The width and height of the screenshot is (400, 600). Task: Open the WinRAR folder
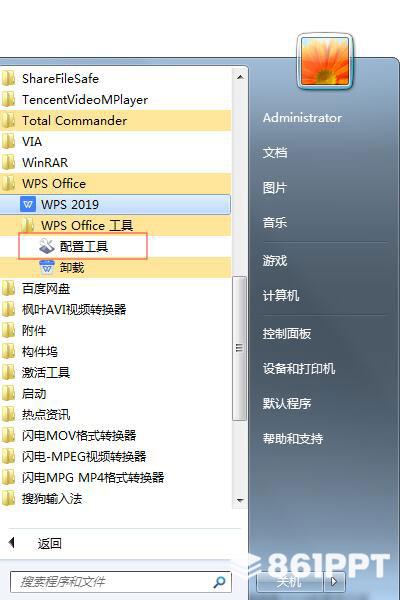(115, 163)
